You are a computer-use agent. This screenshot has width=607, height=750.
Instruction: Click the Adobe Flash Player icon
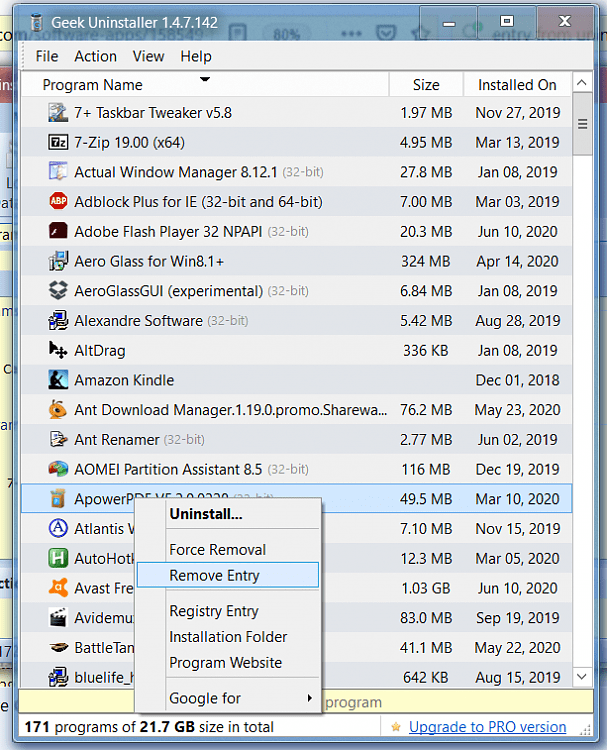[x=58, y=231]
